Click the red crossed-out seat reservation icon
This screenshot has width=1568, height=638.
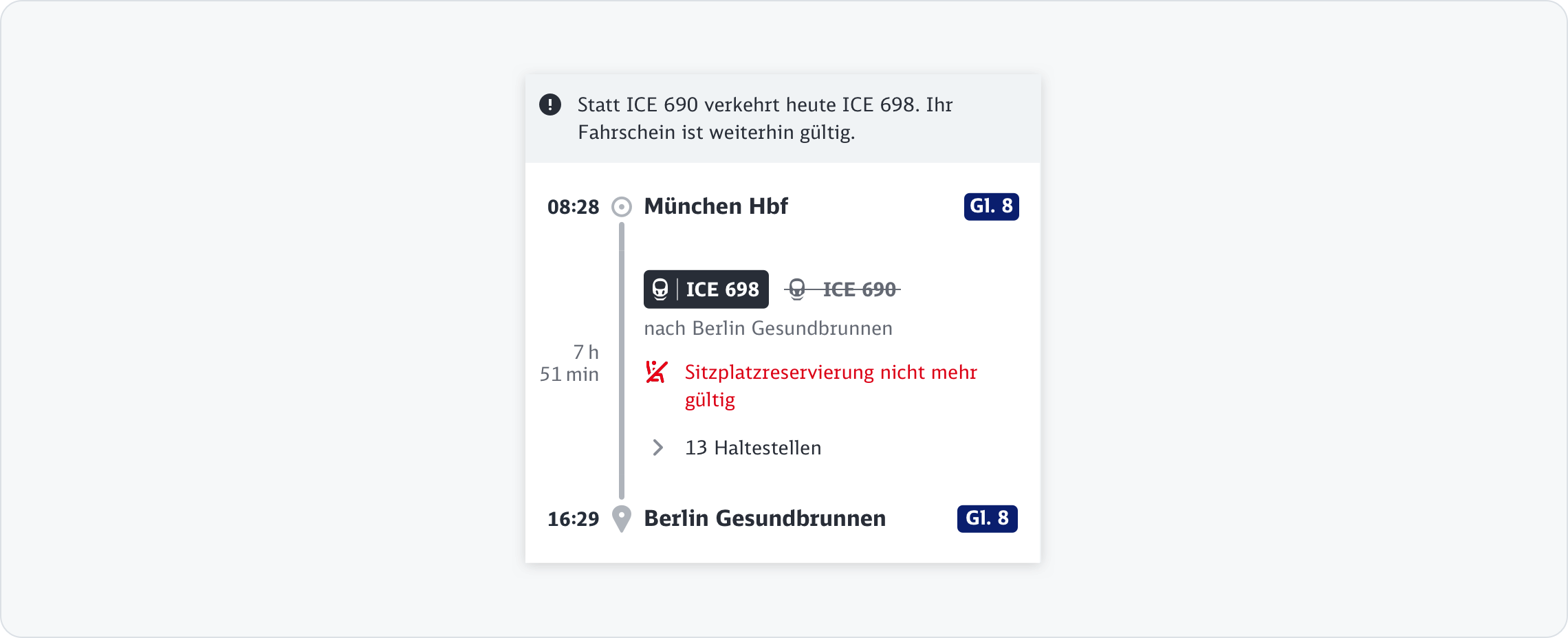(x=657, y=372)
